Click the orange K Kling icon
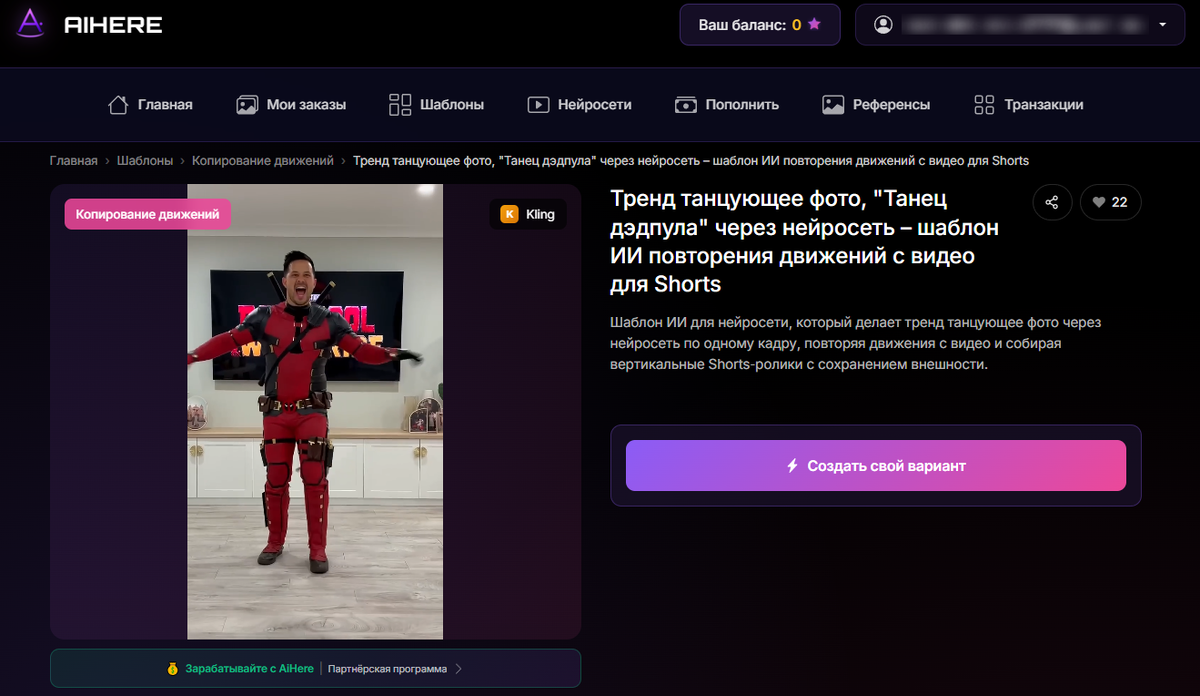 pos(509,214)
